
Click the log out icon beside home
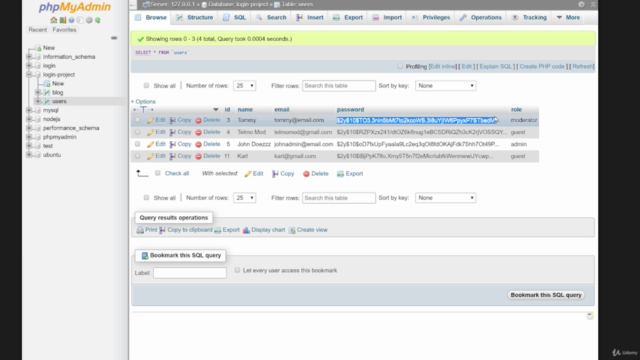[x=63, y=20]
